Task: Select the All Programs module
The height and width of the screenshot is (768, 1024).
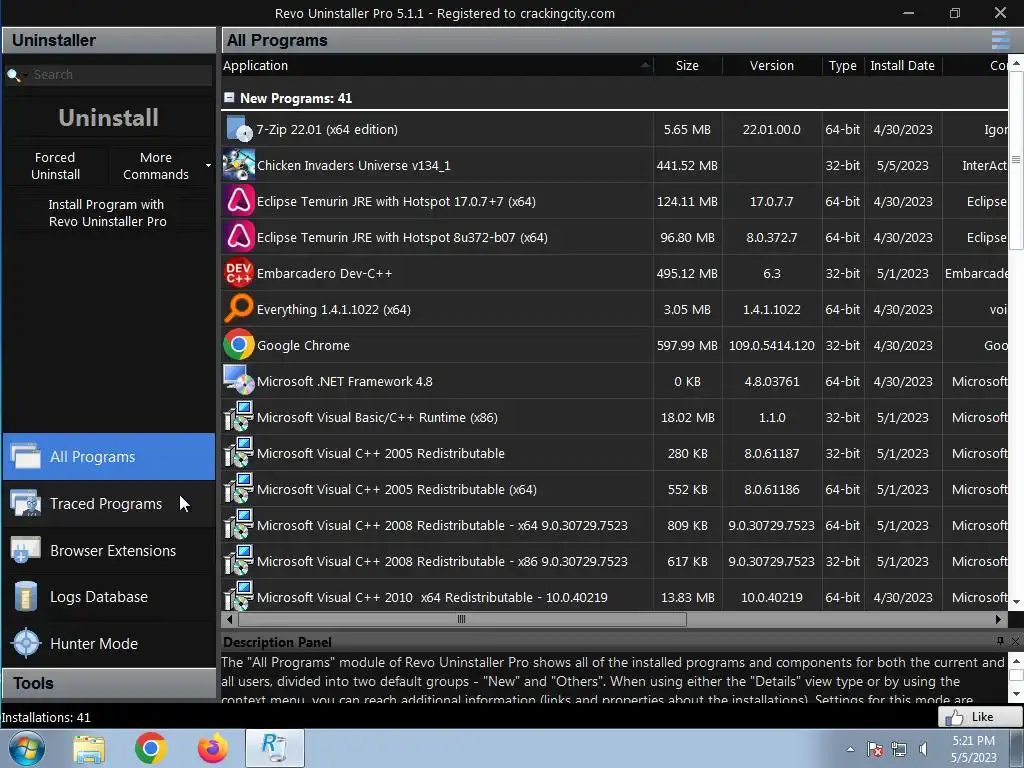Action: (109, 456)
